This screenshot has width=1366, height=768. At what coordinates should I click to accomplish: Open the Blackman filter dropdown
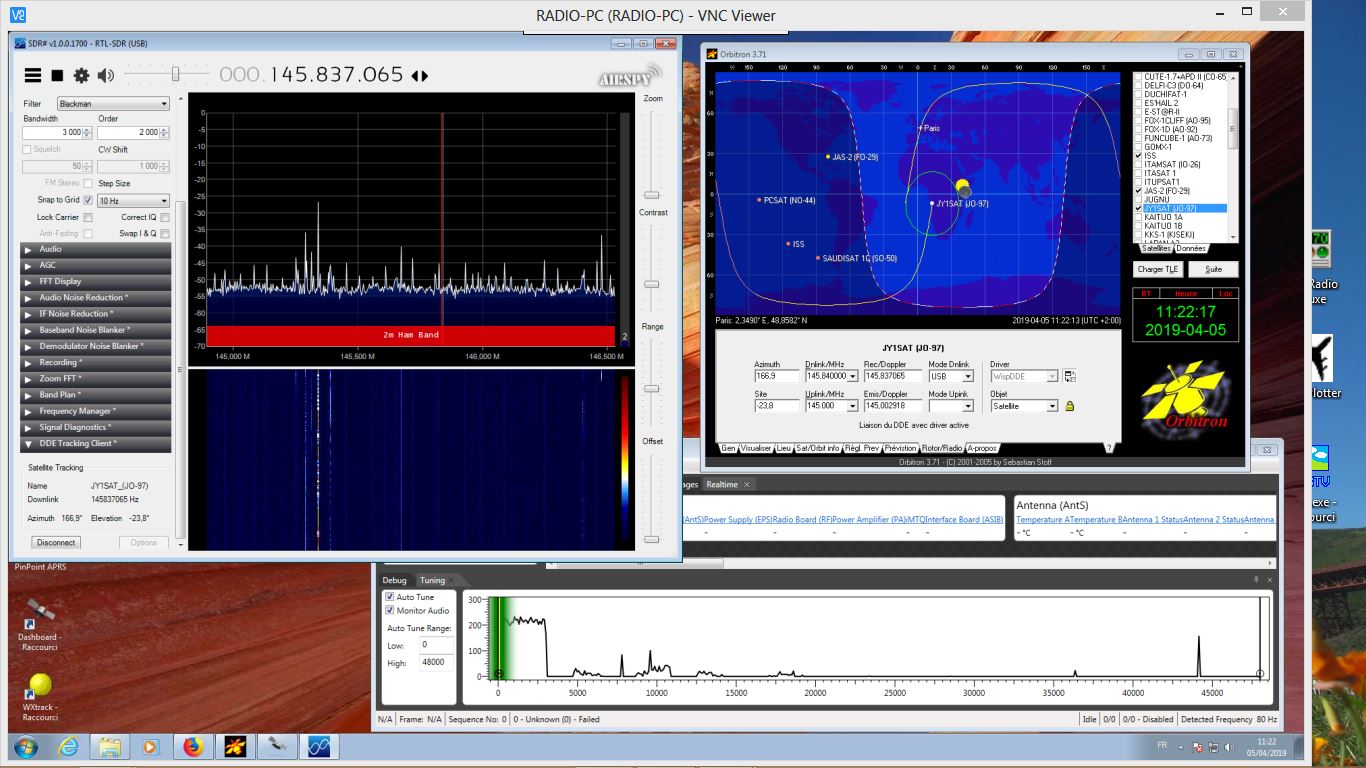(x=113, y=102)
